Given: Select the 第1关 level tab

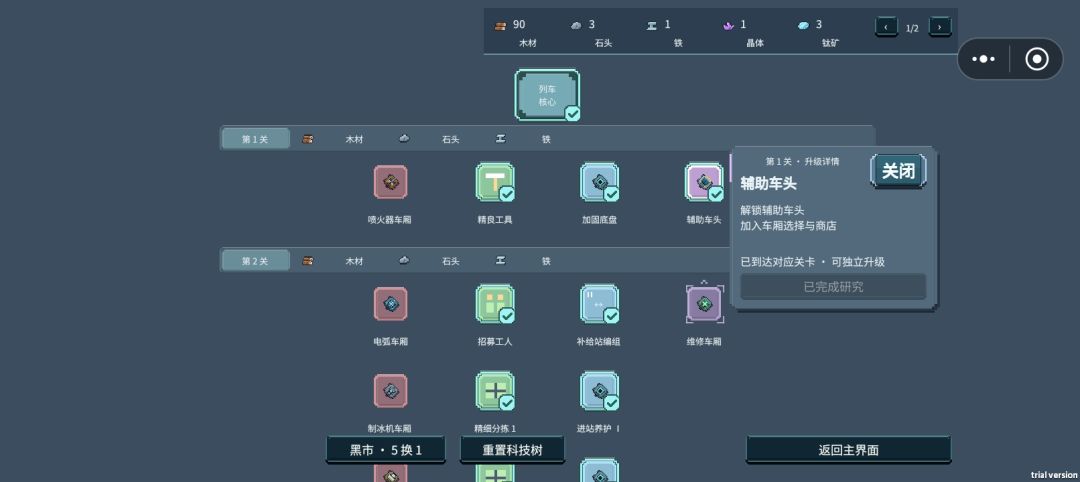Looking at the screenshot, I should [x=255, y=139].
